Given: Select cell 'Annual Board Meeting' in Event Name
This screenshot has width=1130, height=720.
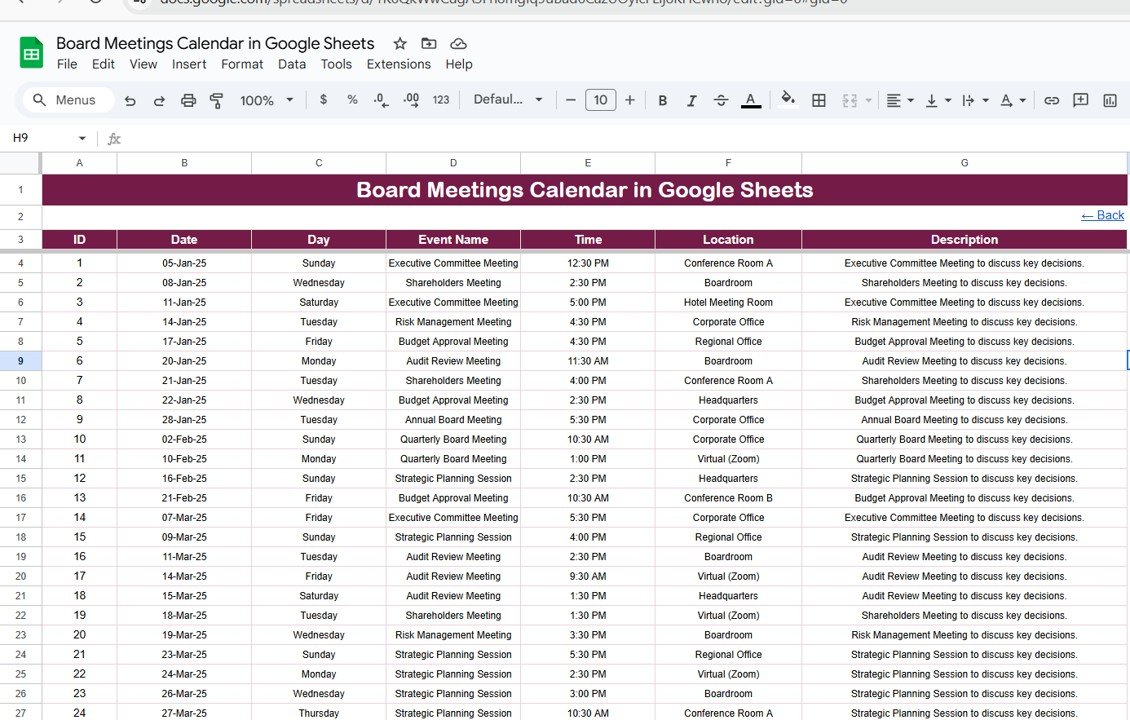Looking at the screenshot, I should point(453,419).
